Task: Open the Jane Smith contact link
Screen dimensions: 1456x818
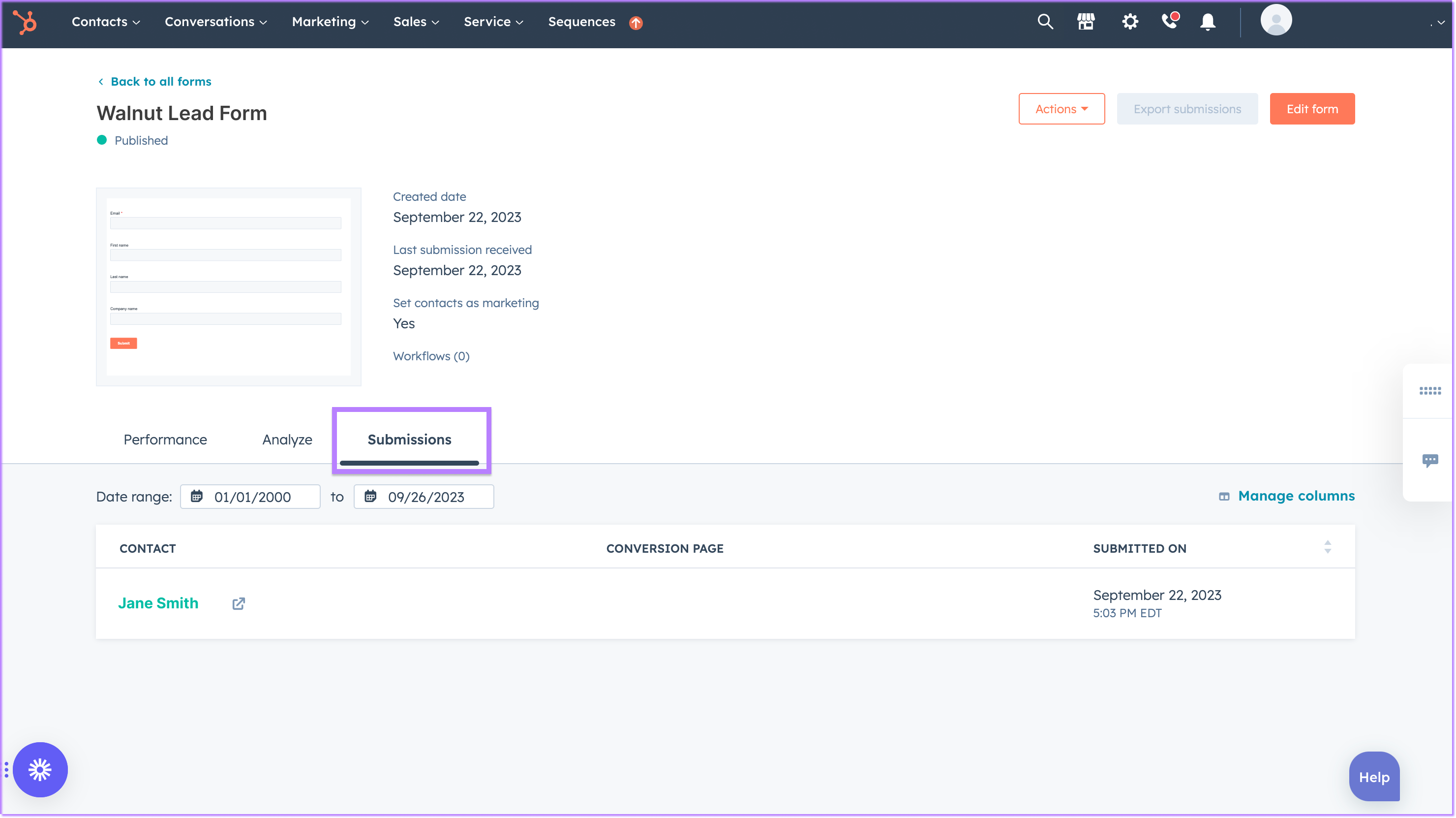Action: [x=158, y=603]
